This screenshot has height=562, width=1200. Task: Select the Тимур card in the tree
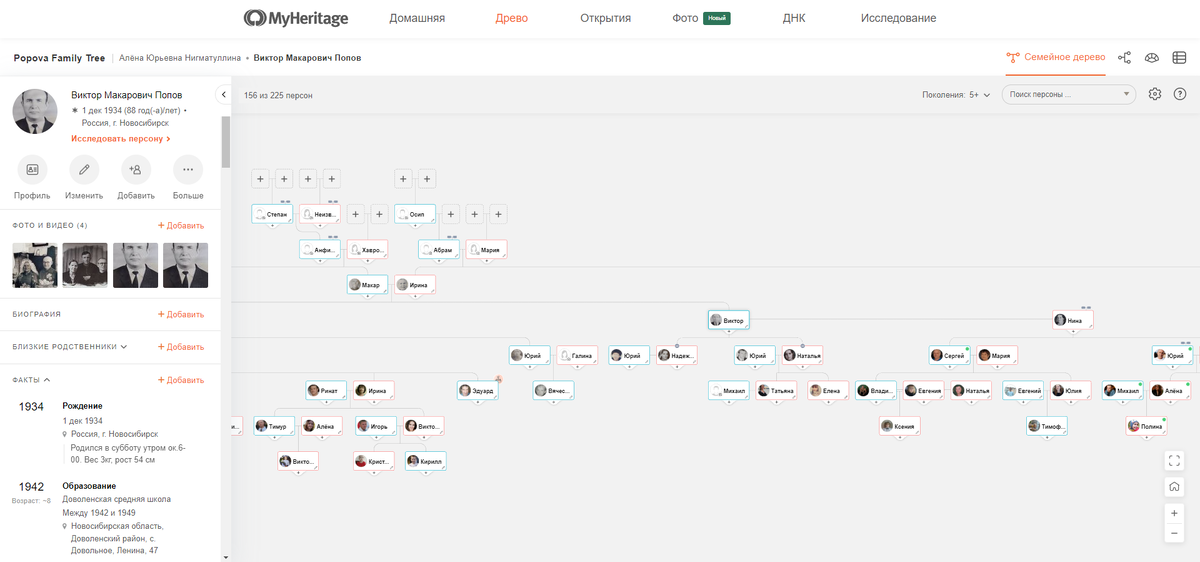point(274,426)
